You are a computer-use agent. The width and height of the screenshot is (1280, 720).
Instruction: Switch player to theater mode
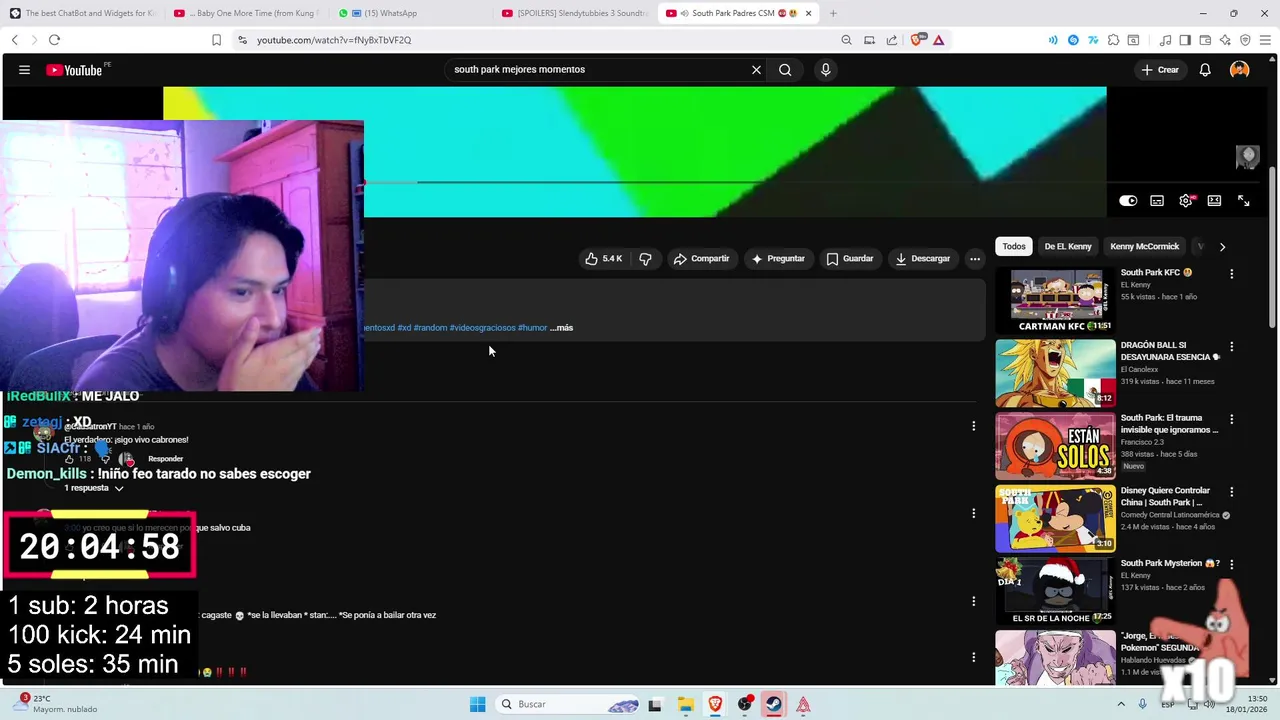pyautogui.click(x=1214, y=201)
